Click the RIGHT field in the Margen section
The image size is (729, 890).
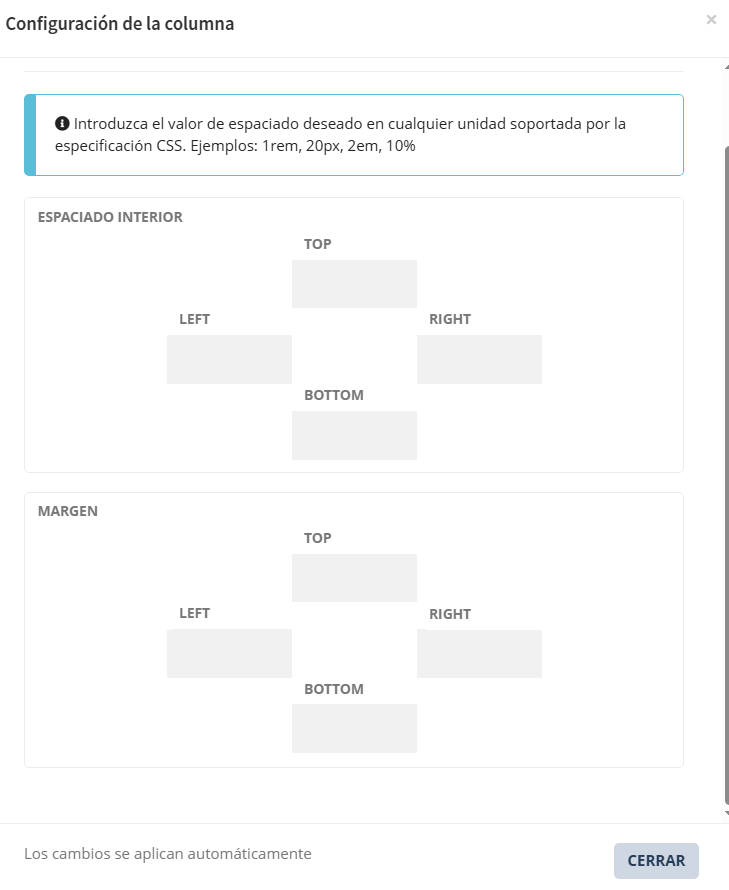[479, 654]
